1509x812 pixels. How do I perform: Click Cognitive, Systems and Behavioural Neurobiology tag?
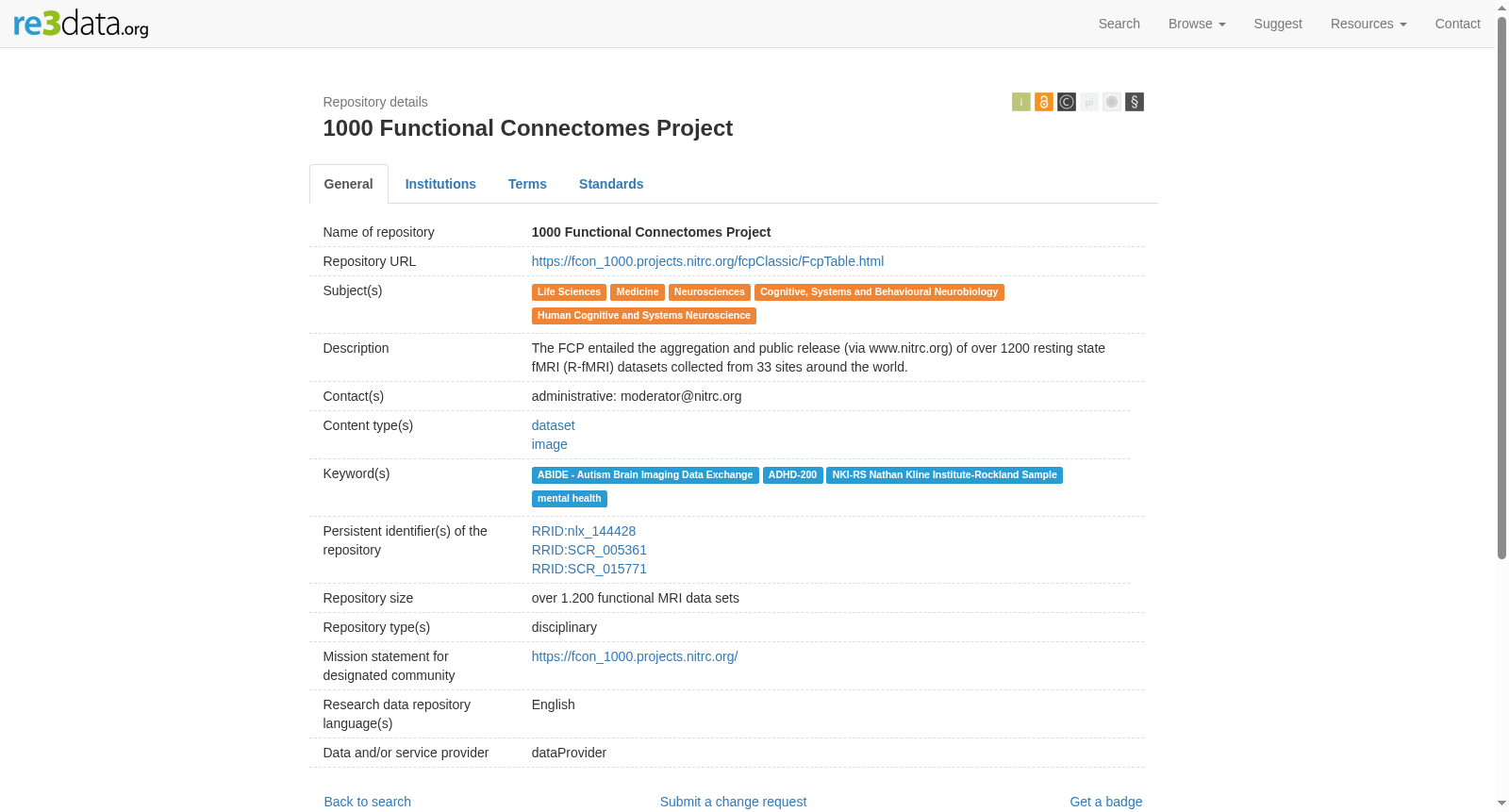pos(879,292)
